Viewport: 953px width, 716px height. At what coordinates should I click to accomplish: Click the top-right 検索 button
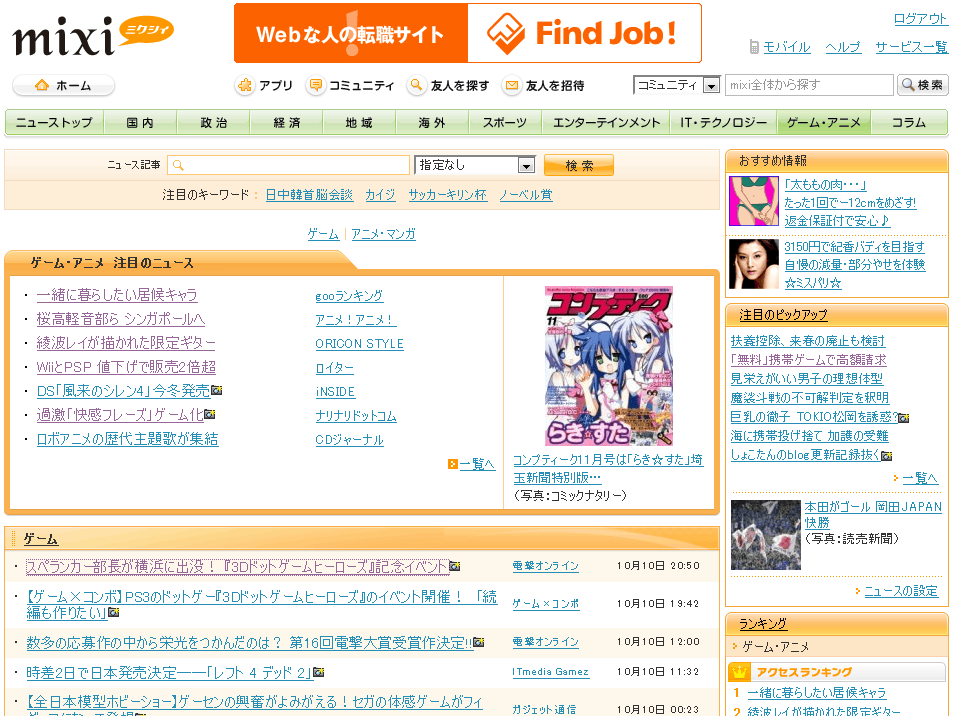tap(922, 85)
